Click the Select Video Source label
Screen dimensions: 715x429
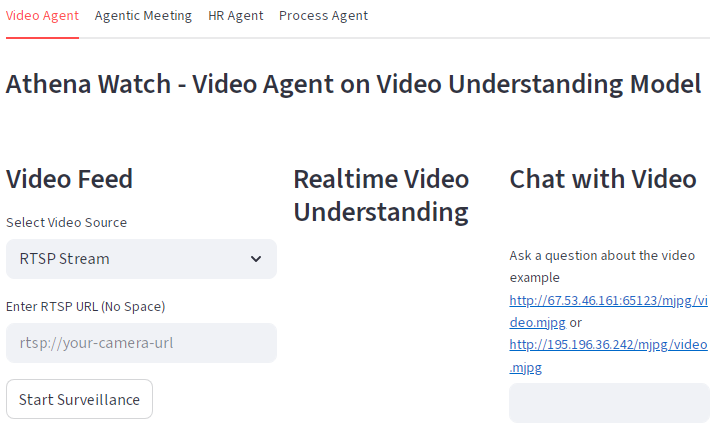tap(66, 223)
